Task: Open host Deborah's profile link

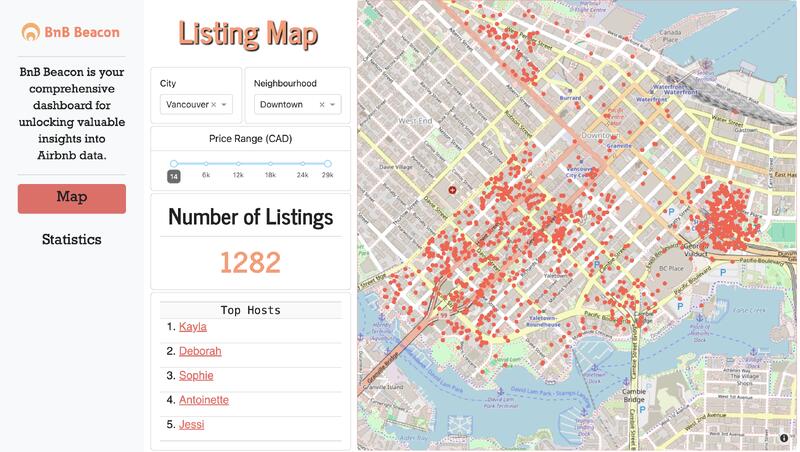Action: [200, 351]
